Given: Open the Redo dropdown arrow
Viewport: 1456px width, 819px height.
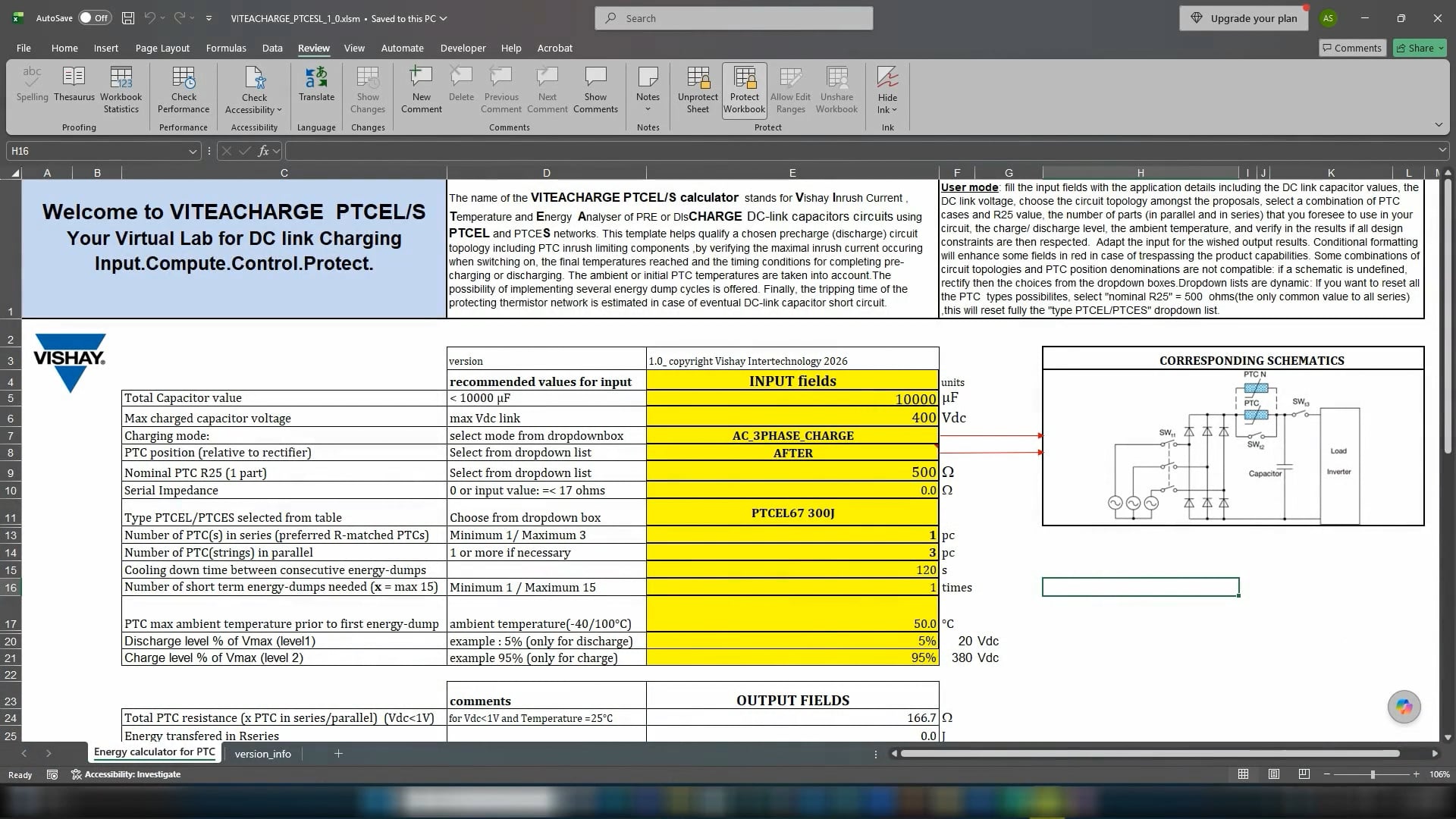Looking at the screenshot, I should [x=192, y=18].
